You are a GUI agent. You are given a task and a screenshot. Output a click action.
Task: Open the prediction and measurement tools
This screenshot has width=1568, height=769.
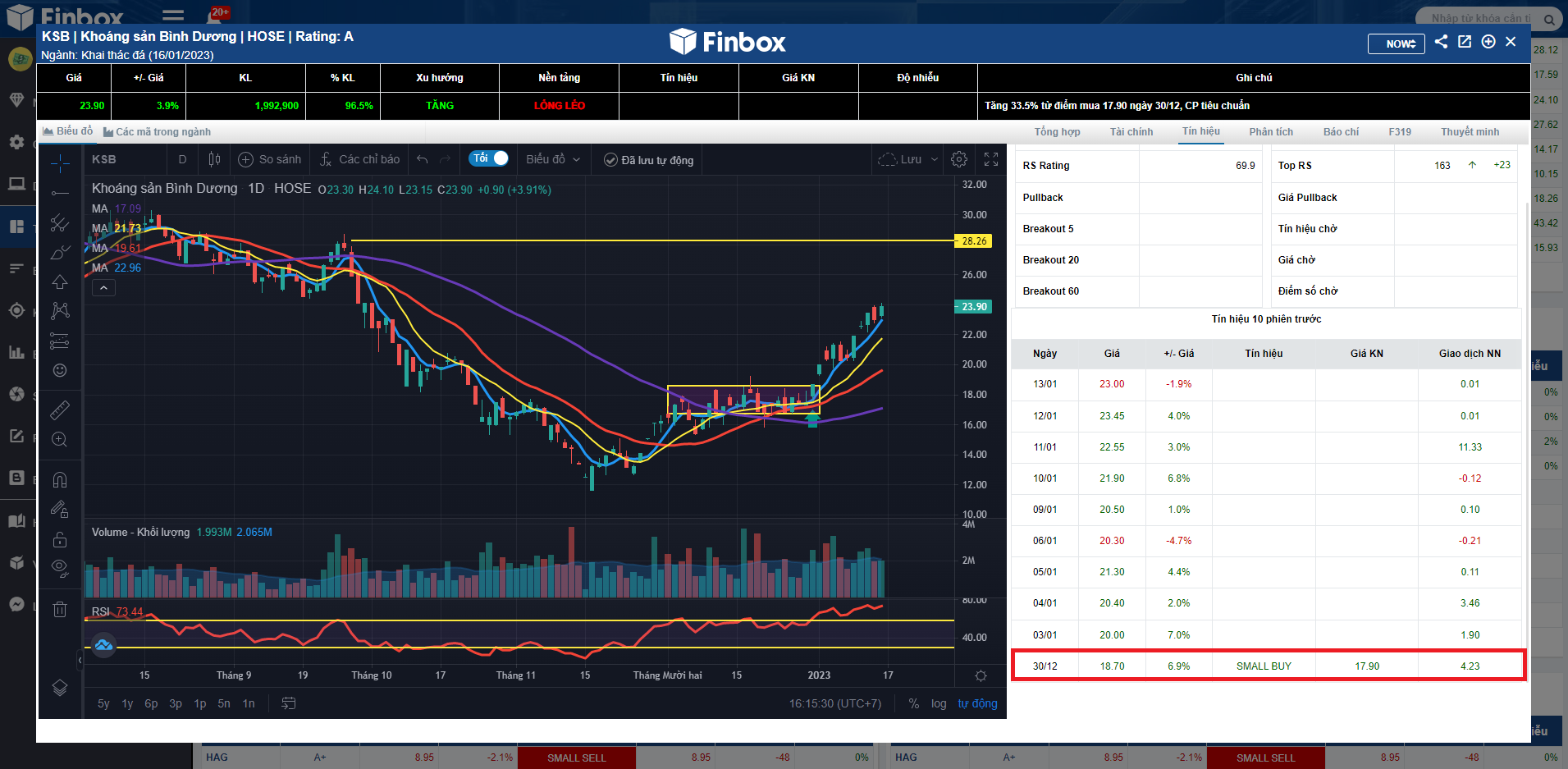60,341
